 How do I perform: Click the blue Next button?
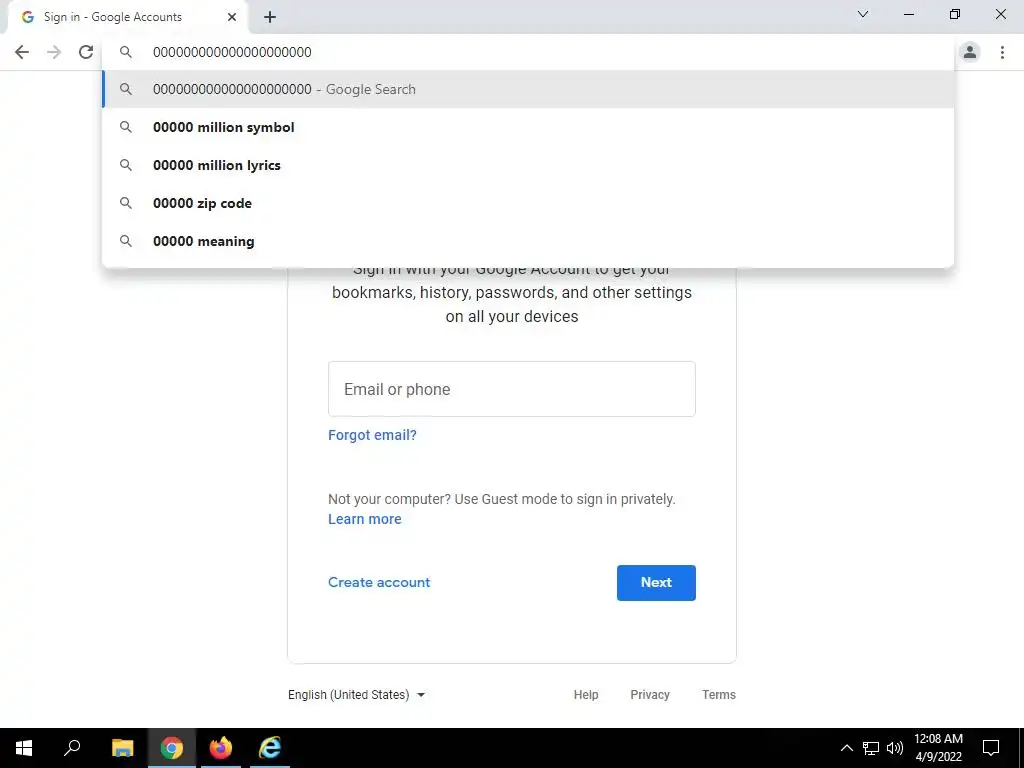click(656, 583)
